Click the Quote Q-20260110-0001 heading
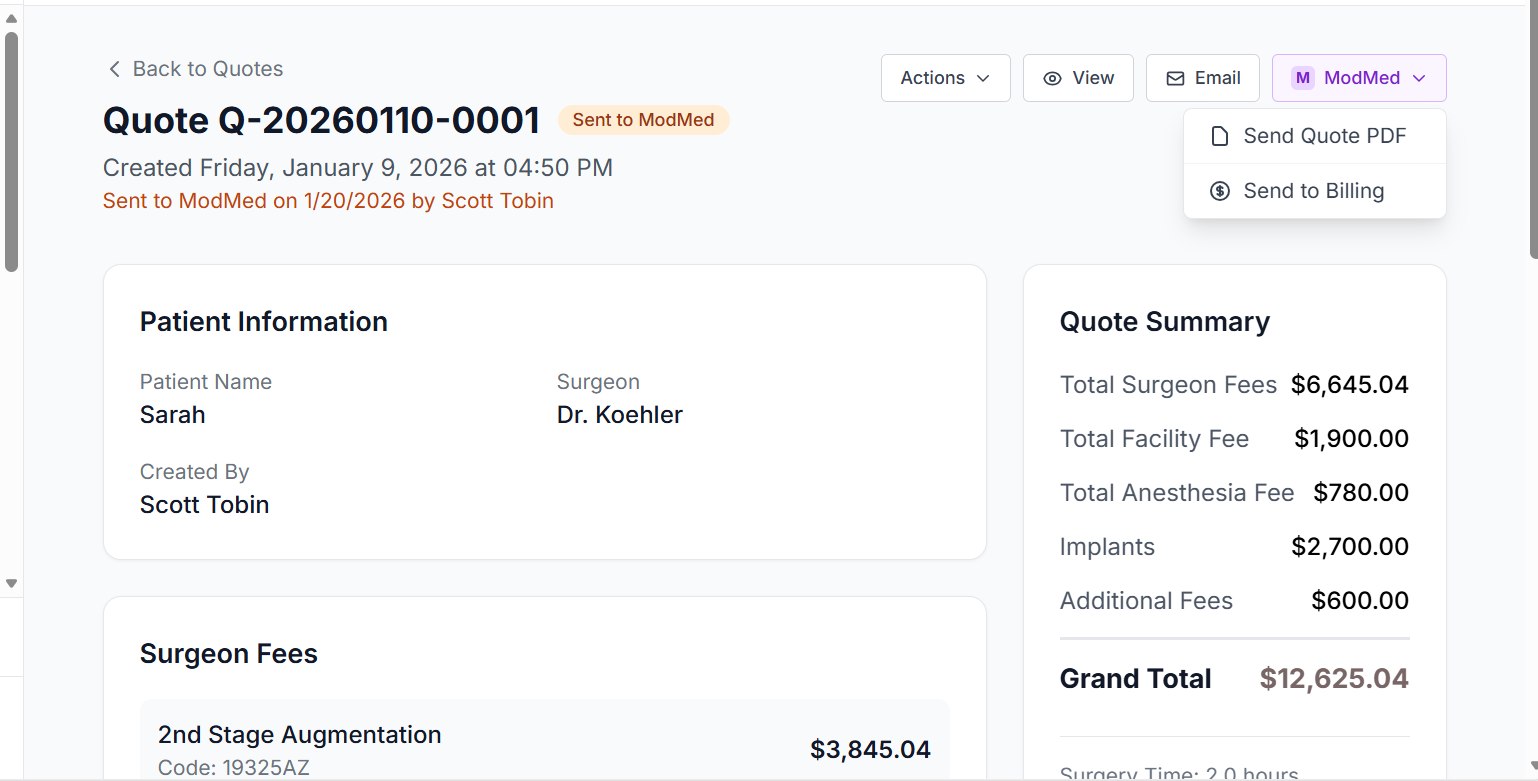This screenshot has width=1538, height=781. (x=322, y=120)
